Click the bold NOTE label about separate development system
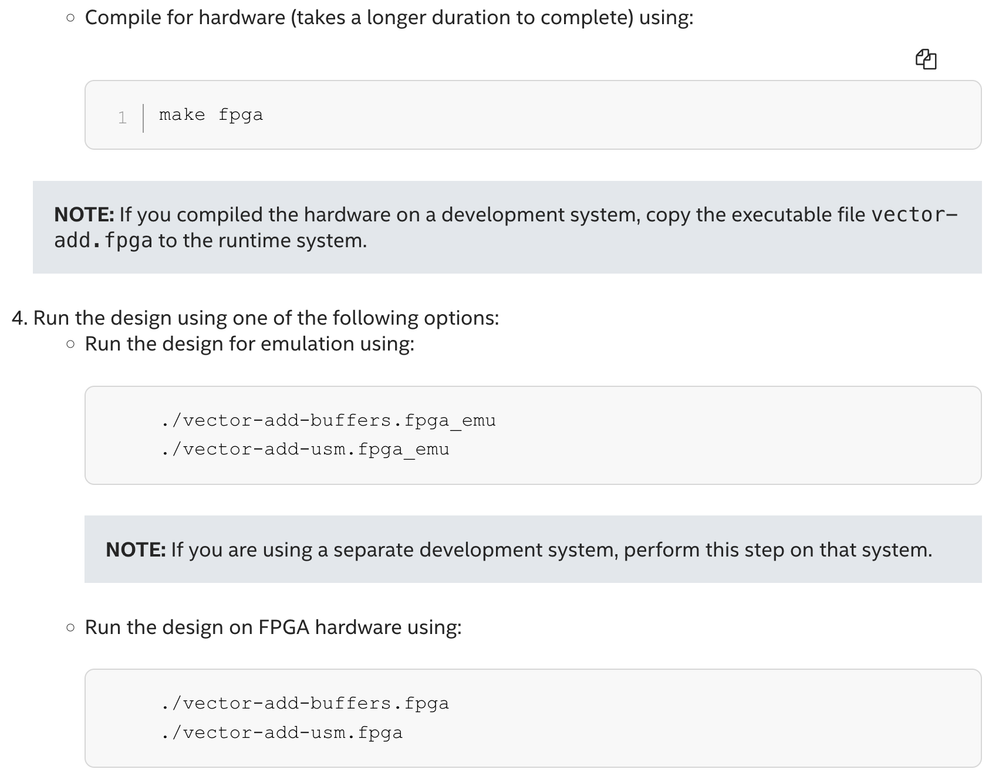Screen dimensions: 999x782 (x=136, y=549)
